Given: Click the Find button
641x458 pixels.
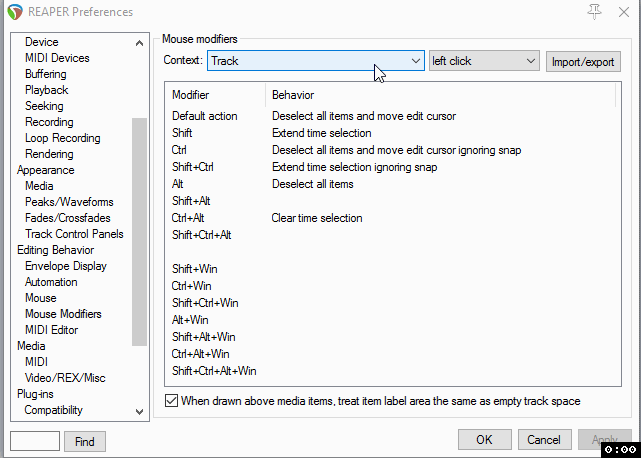Looking at the screenshot, I should [x=85, y=441].
